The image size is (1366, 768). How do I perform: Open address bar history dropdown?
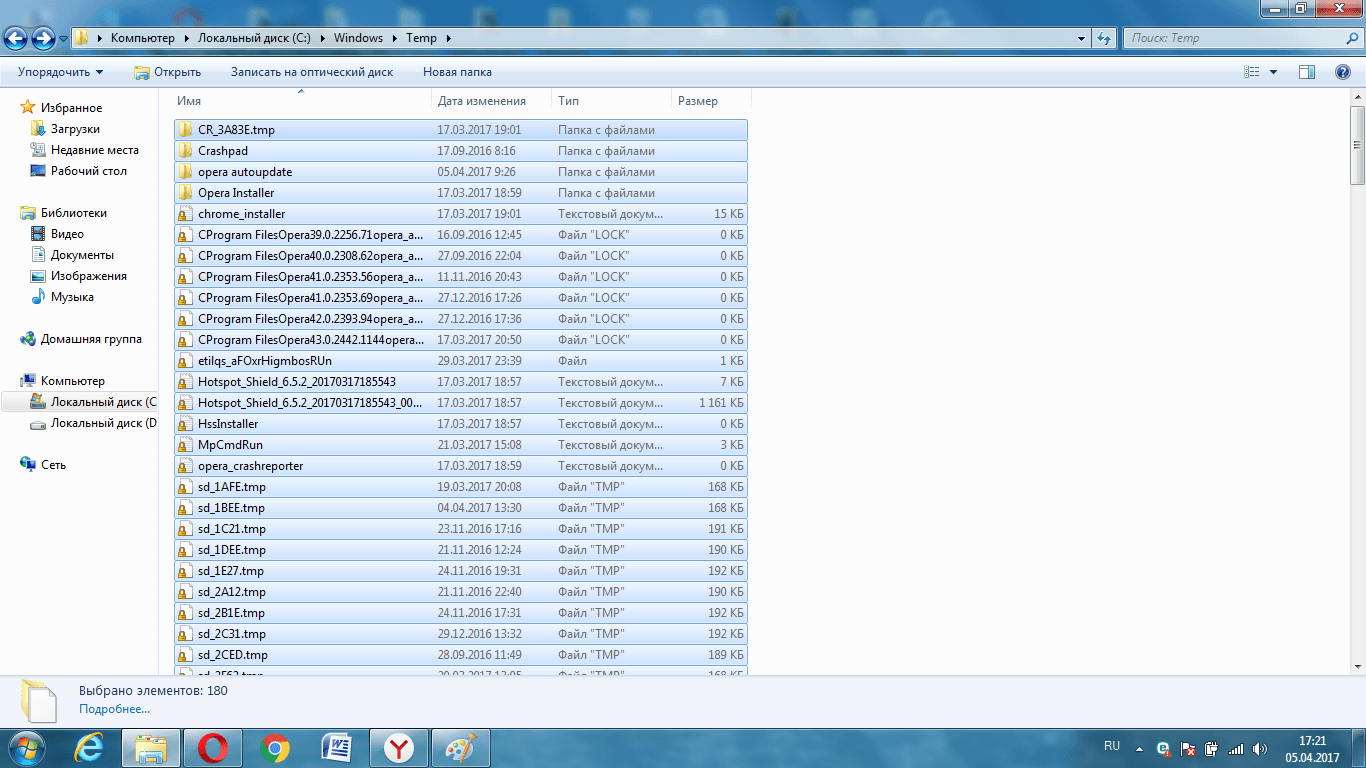[1082, 38]
